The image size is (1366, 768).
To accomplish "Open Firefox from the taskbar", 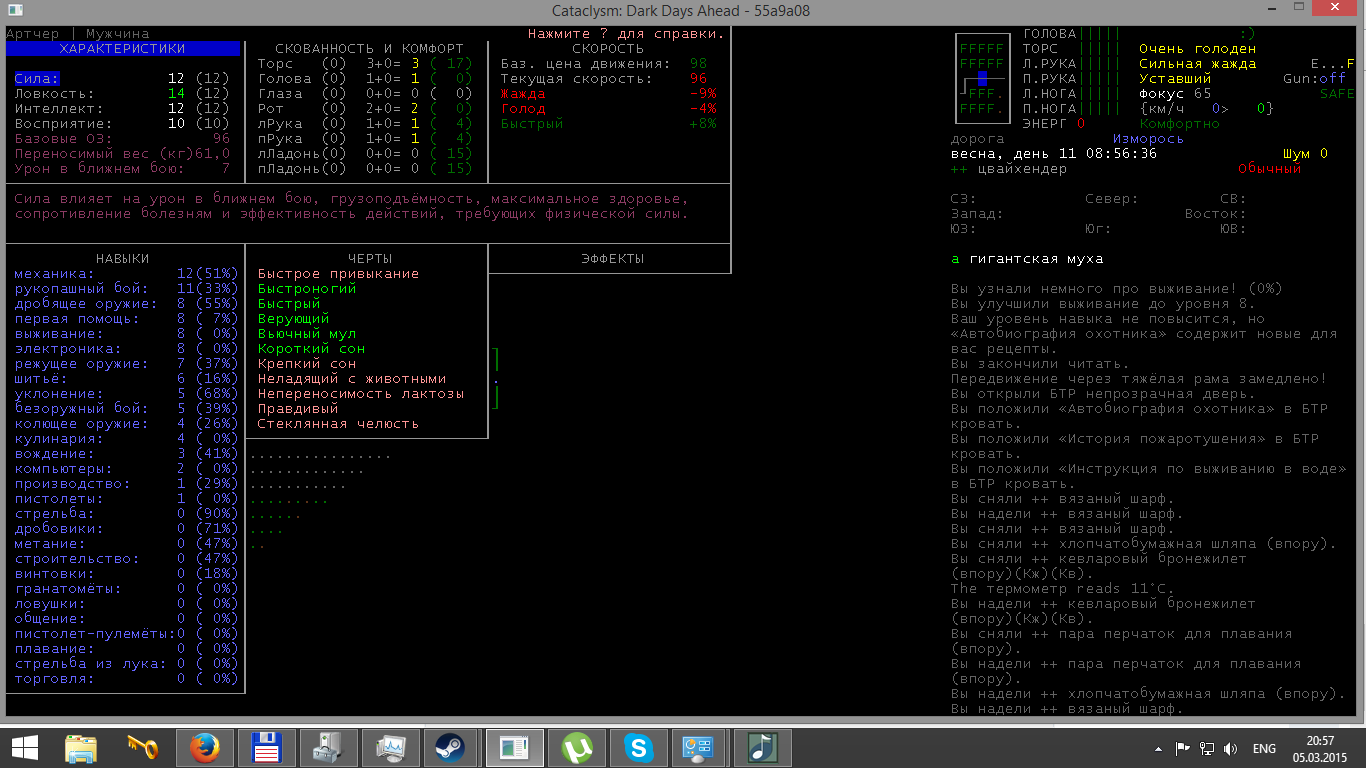I will pos(205,747).
